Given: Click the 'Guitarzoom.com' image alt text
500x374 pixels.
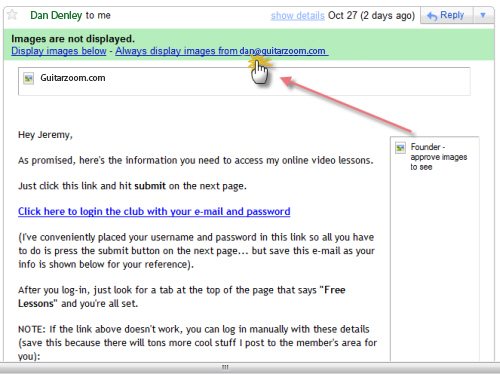Looking at the screenshot, I should click(x=73, y=78).
